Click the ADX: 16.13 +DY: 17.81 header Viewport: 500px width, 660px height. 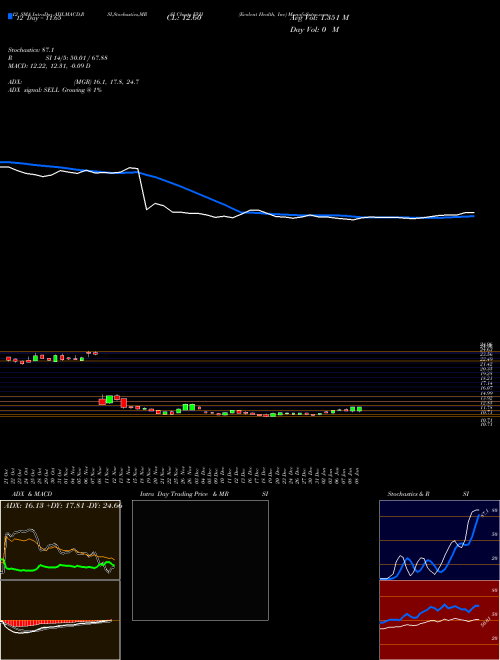63,506
